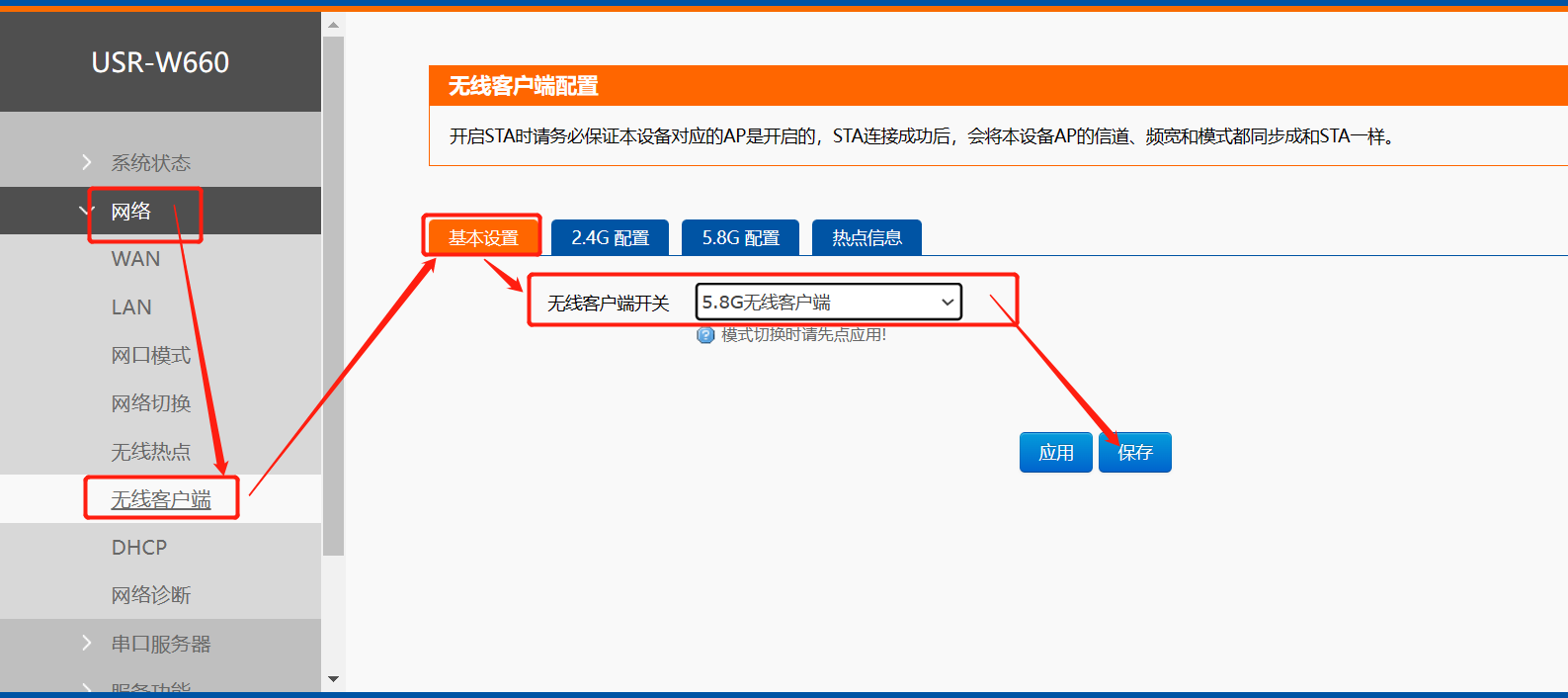The image size is (1568, 698).
Task: Open the 热点信息 tab
Action: click(x=867, y=238)
